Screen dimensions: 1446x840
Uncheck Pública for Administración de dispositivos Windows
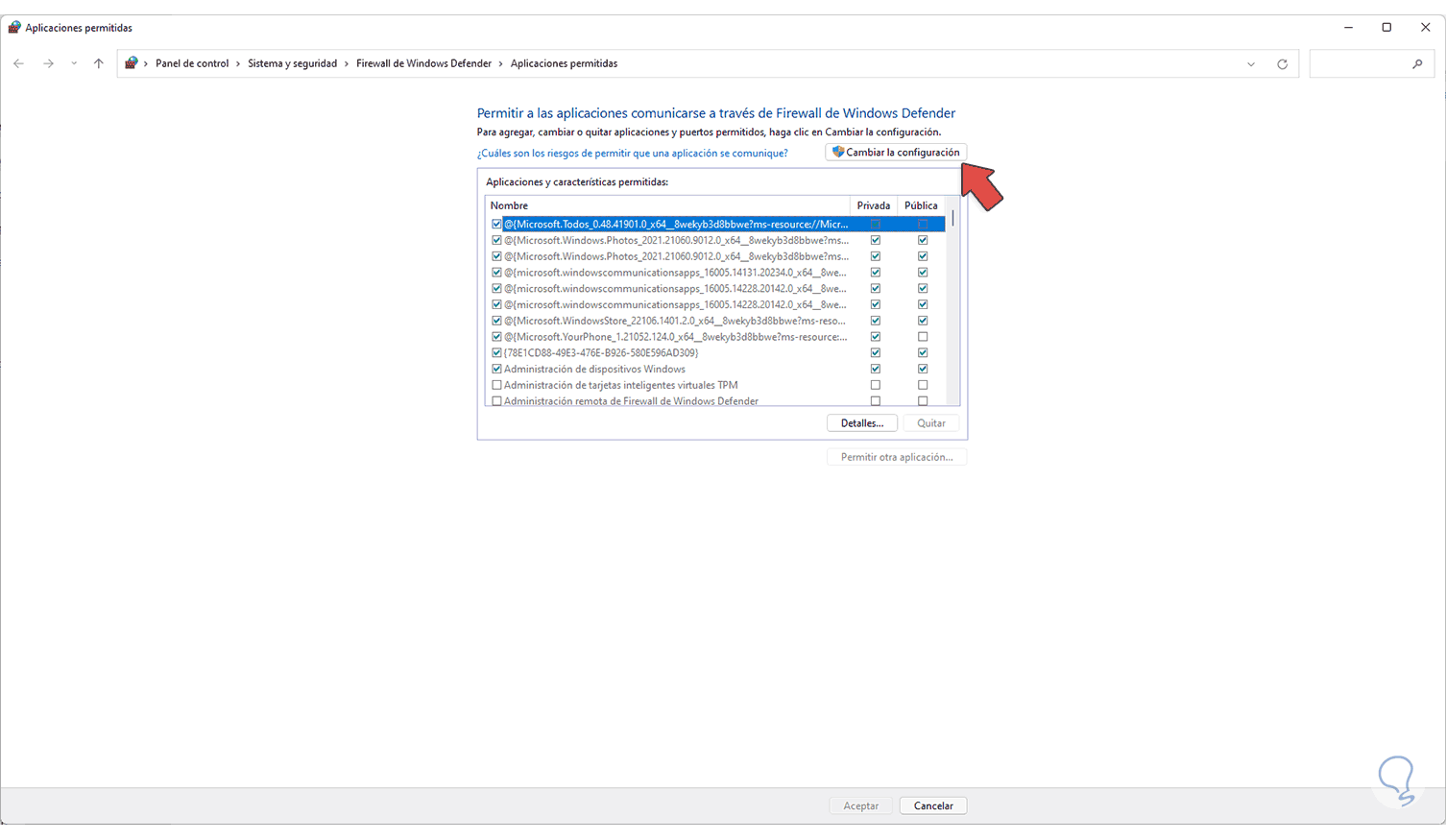coord(923,369)
